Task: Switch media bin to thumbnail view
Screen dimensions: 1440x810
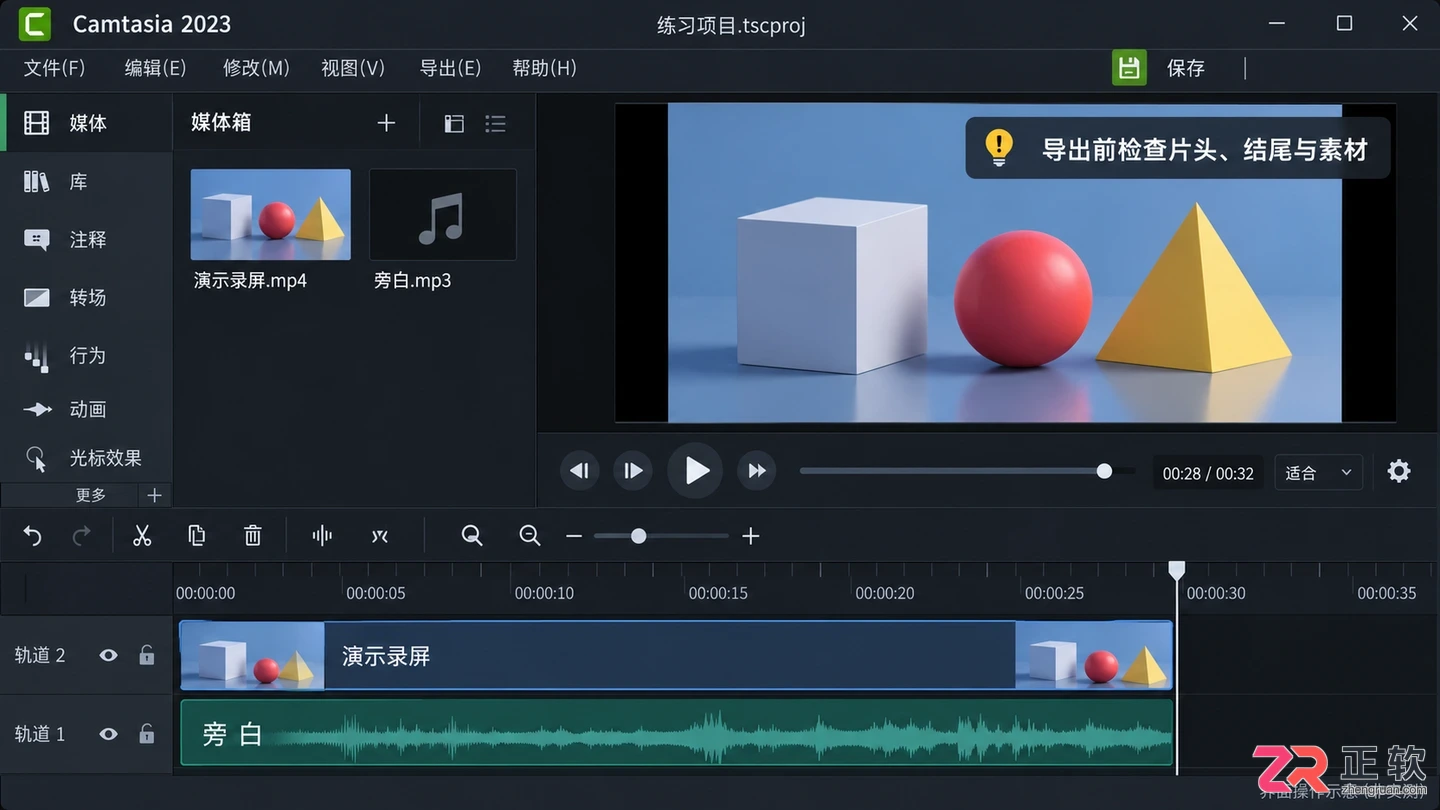Action: point(454,123)
